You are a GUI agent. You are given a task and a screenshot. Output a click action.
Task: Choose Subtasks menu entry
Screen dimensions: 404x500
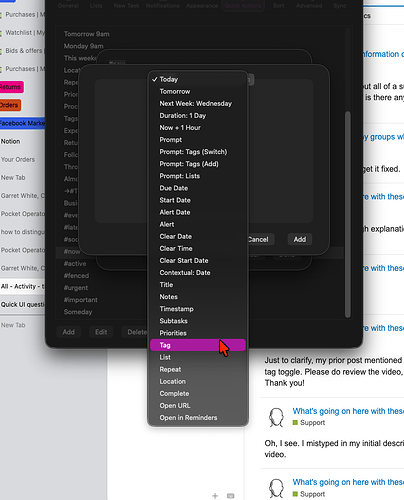click(x=198, y=321)
